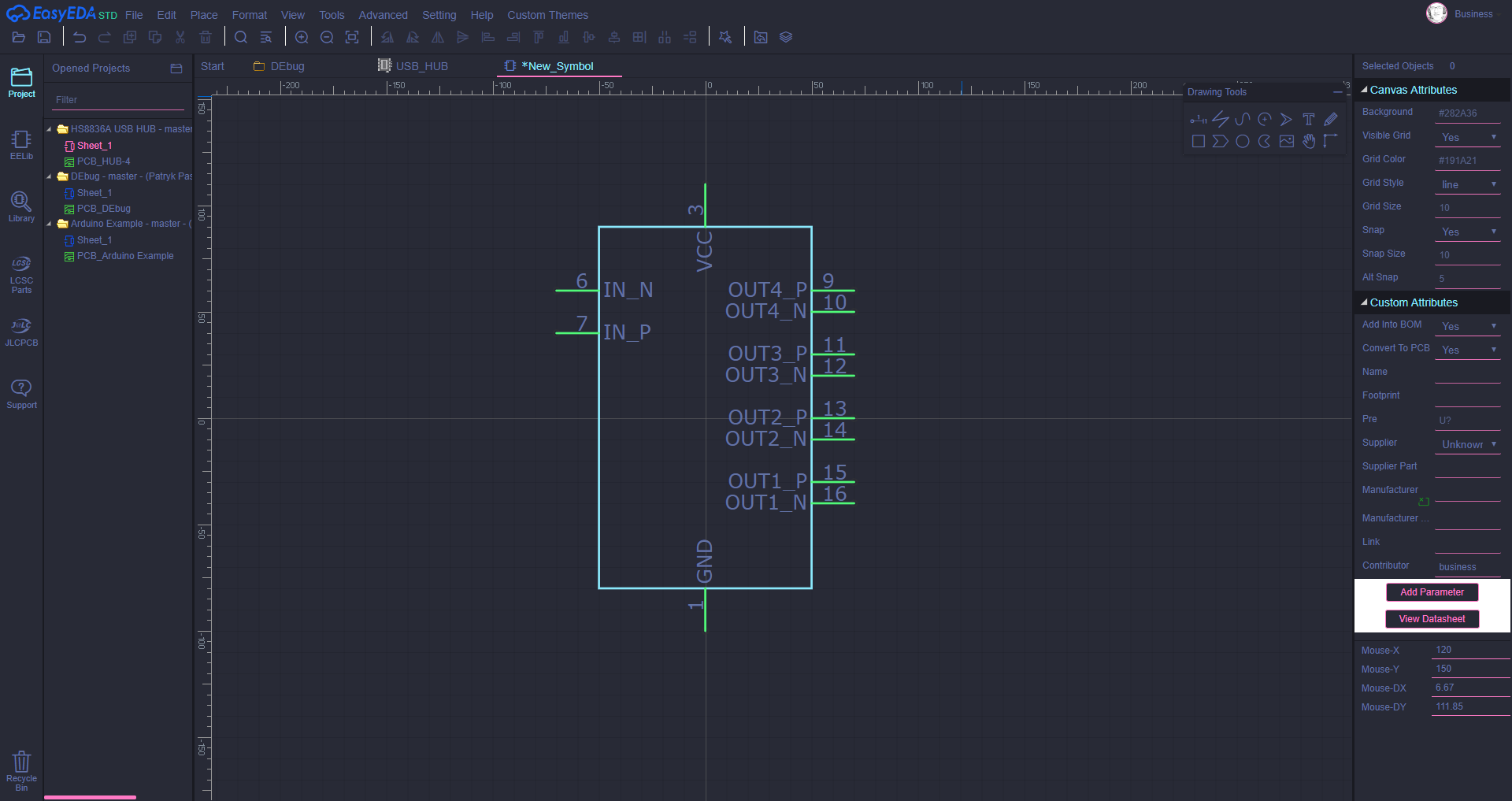Click the Save toolbar icon
Image resolution: width=1512 pixels, height=801 pixels.
(44, 37)
